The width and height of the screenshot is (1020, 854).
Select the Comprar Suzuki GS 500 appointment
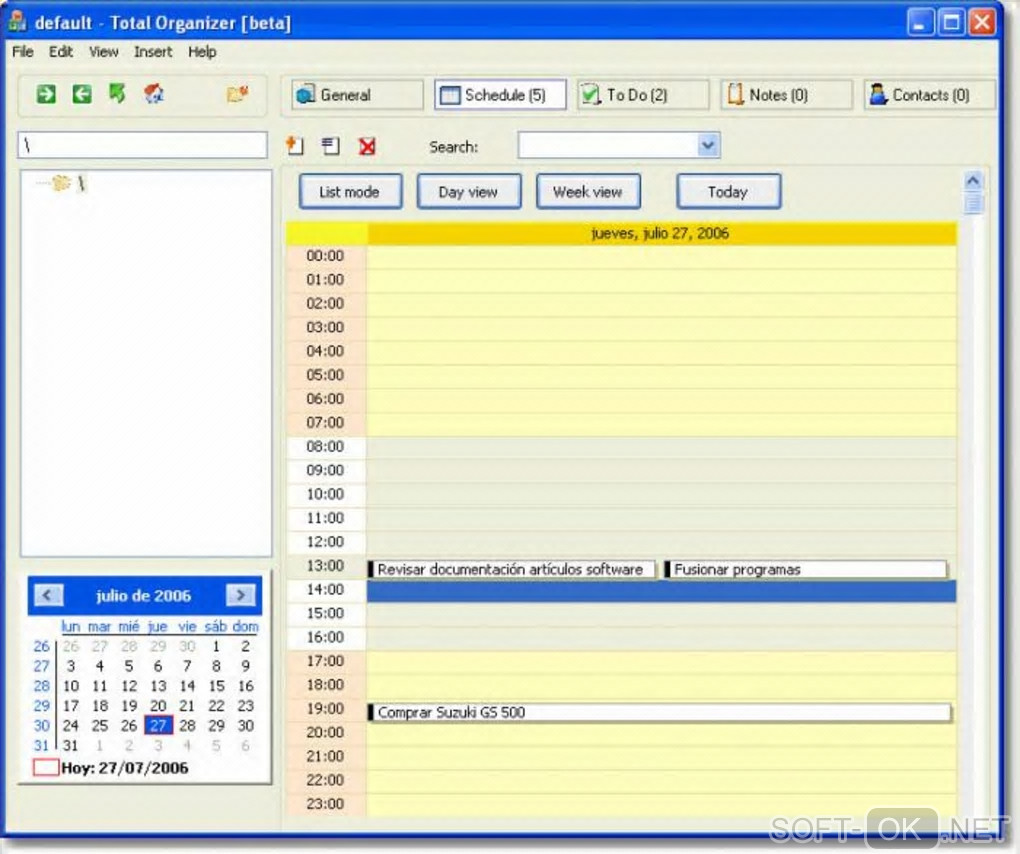coord(659,712)
